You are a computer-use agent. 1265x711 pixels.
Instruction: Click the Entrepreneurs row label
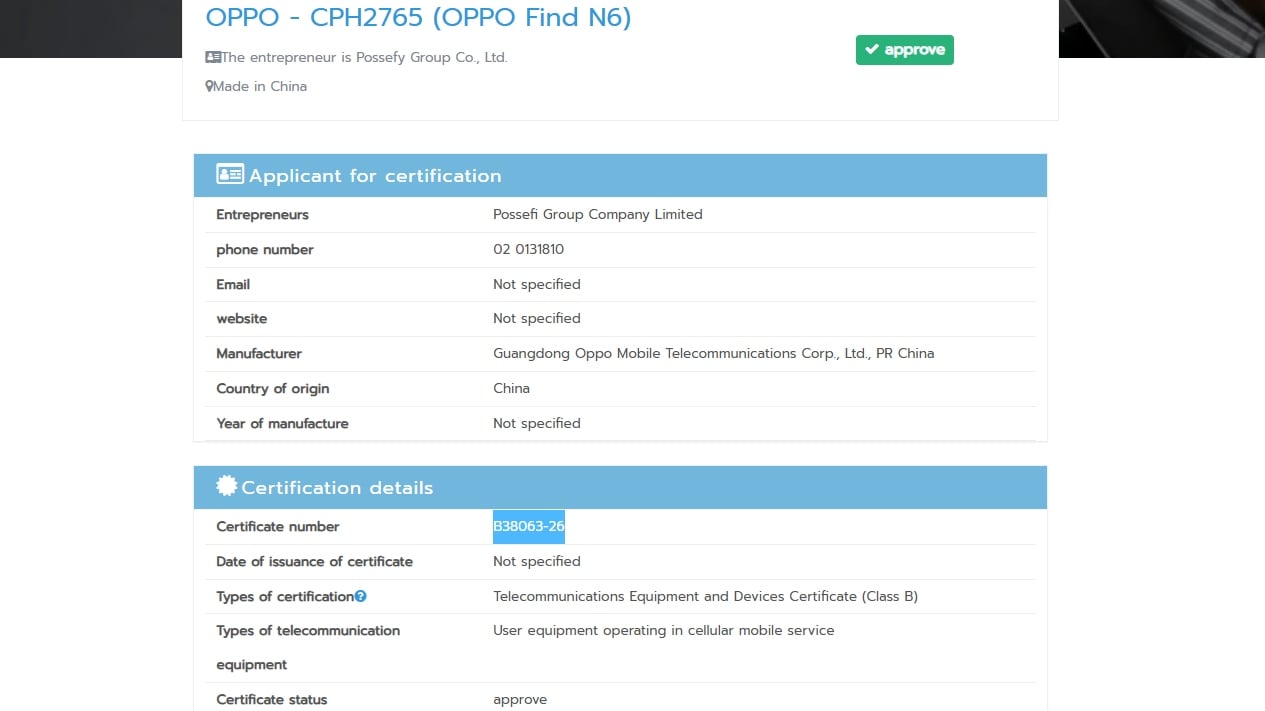pos(262,214)
